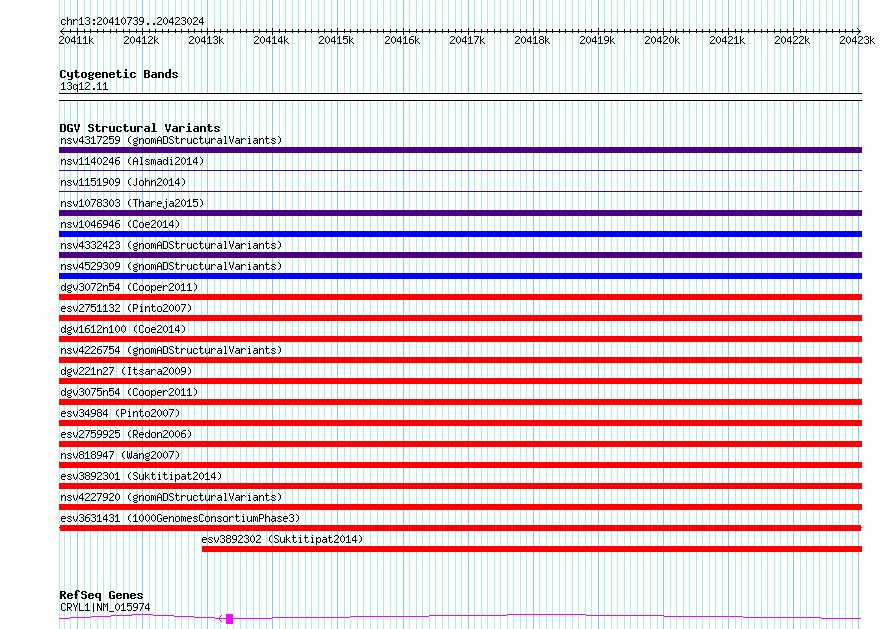Click the nsv818947 (Wang2007) label

120,455
